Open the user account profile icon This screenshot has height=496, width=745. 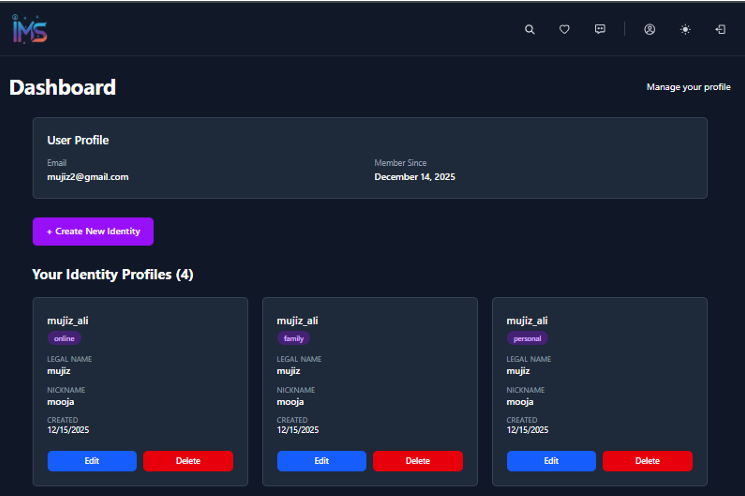pyautogui.click(x=650, y=30)
